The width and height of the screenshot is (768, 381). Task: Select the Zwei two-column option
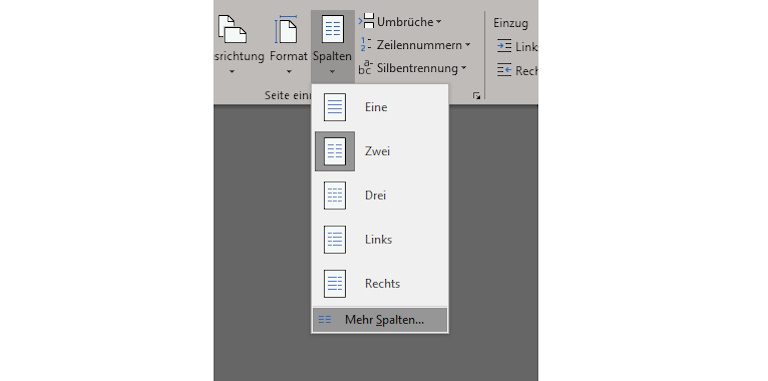tap(380, 151)
